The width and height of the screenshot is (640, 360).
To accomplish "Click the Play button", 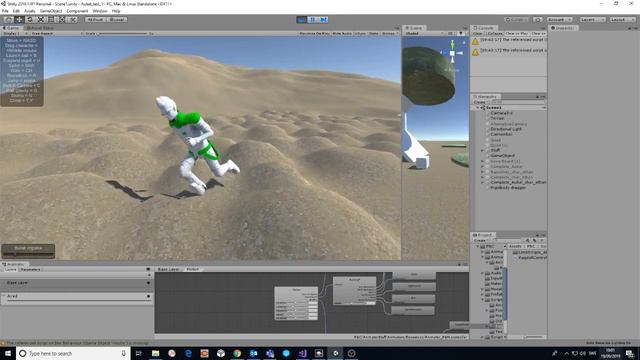I will pos(302,20).
